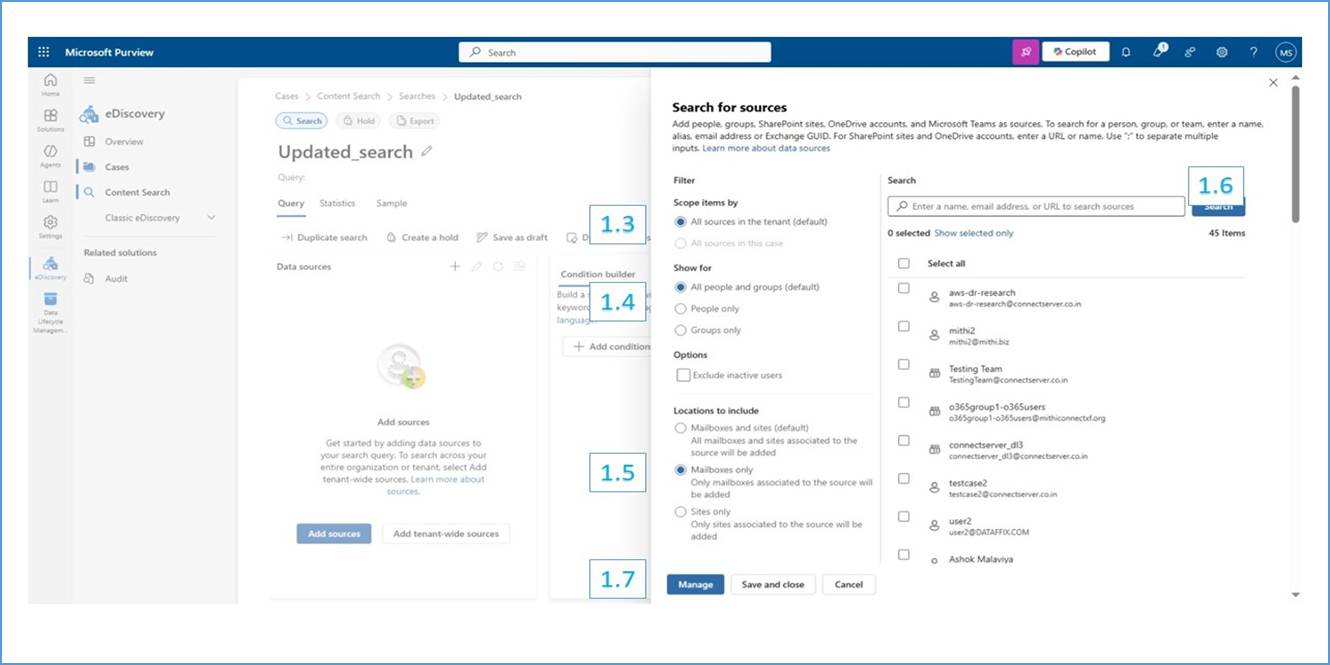Switch to the Statistics tab
1330x665 pixels.
[337, 203]
